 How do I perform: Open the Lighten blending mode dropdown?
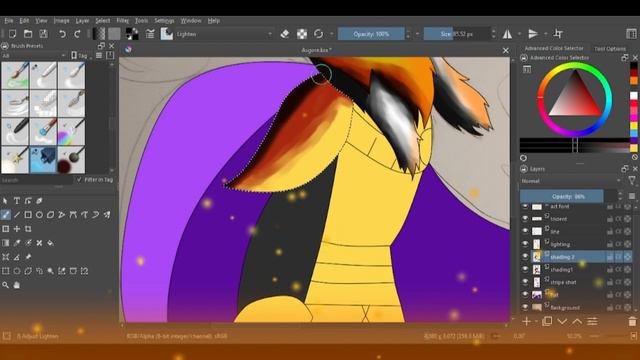(x=224, y=34)
